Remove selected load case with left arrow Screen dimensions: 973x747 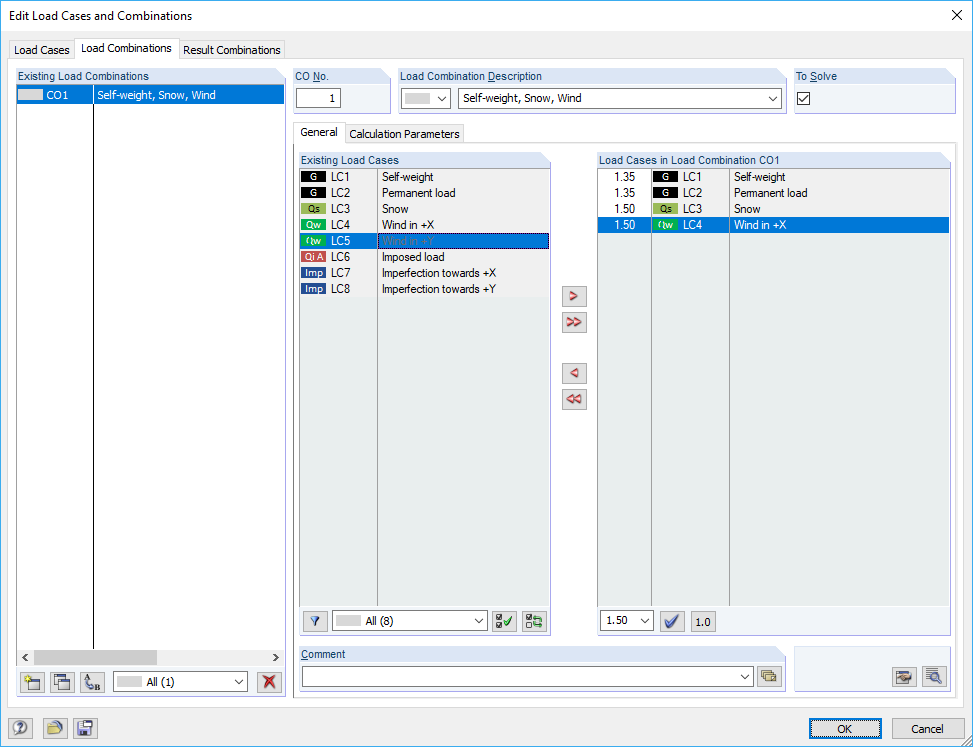[x=574, y=373]
